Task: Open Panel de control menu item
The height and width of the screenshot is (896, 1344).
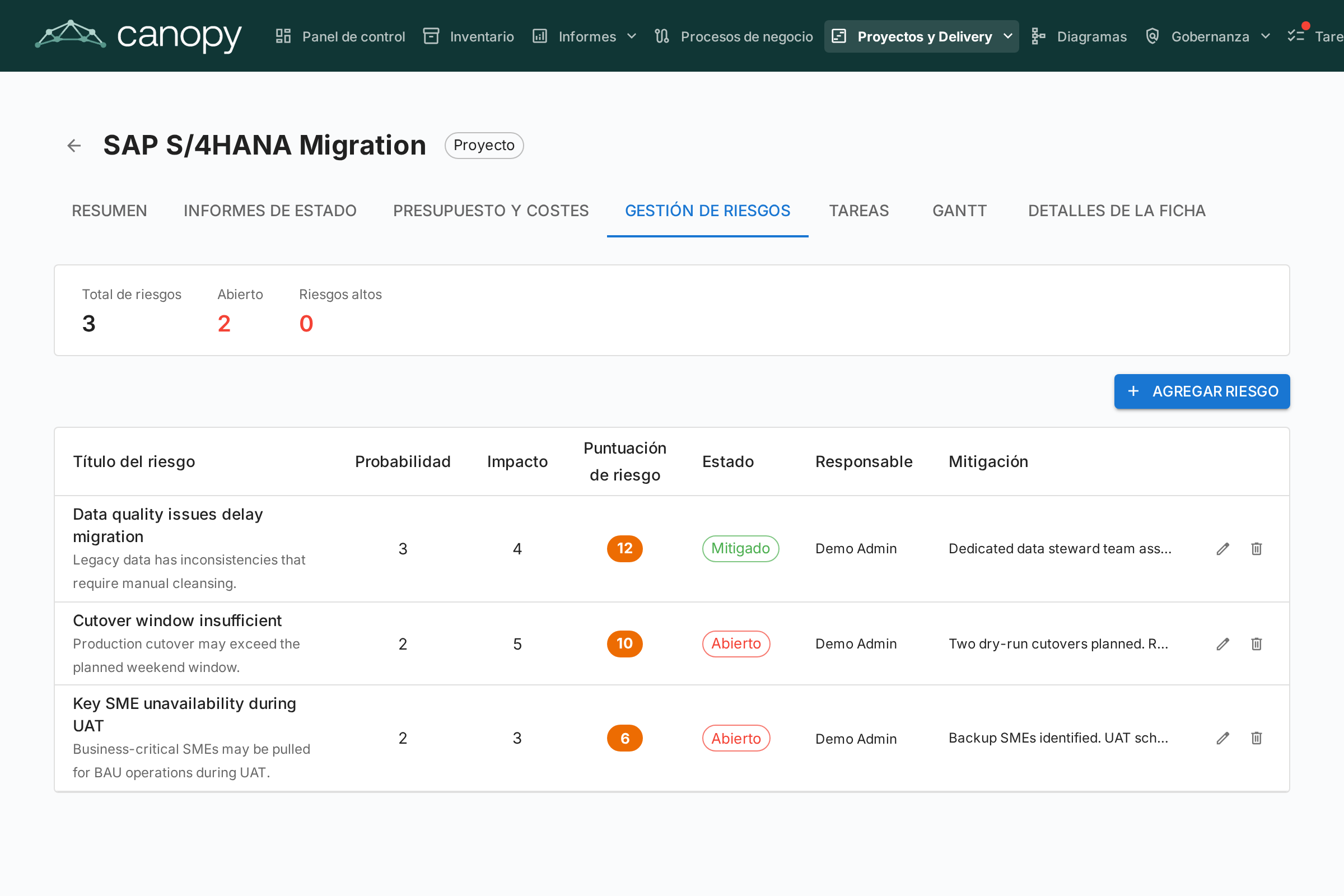Action: 340,36
